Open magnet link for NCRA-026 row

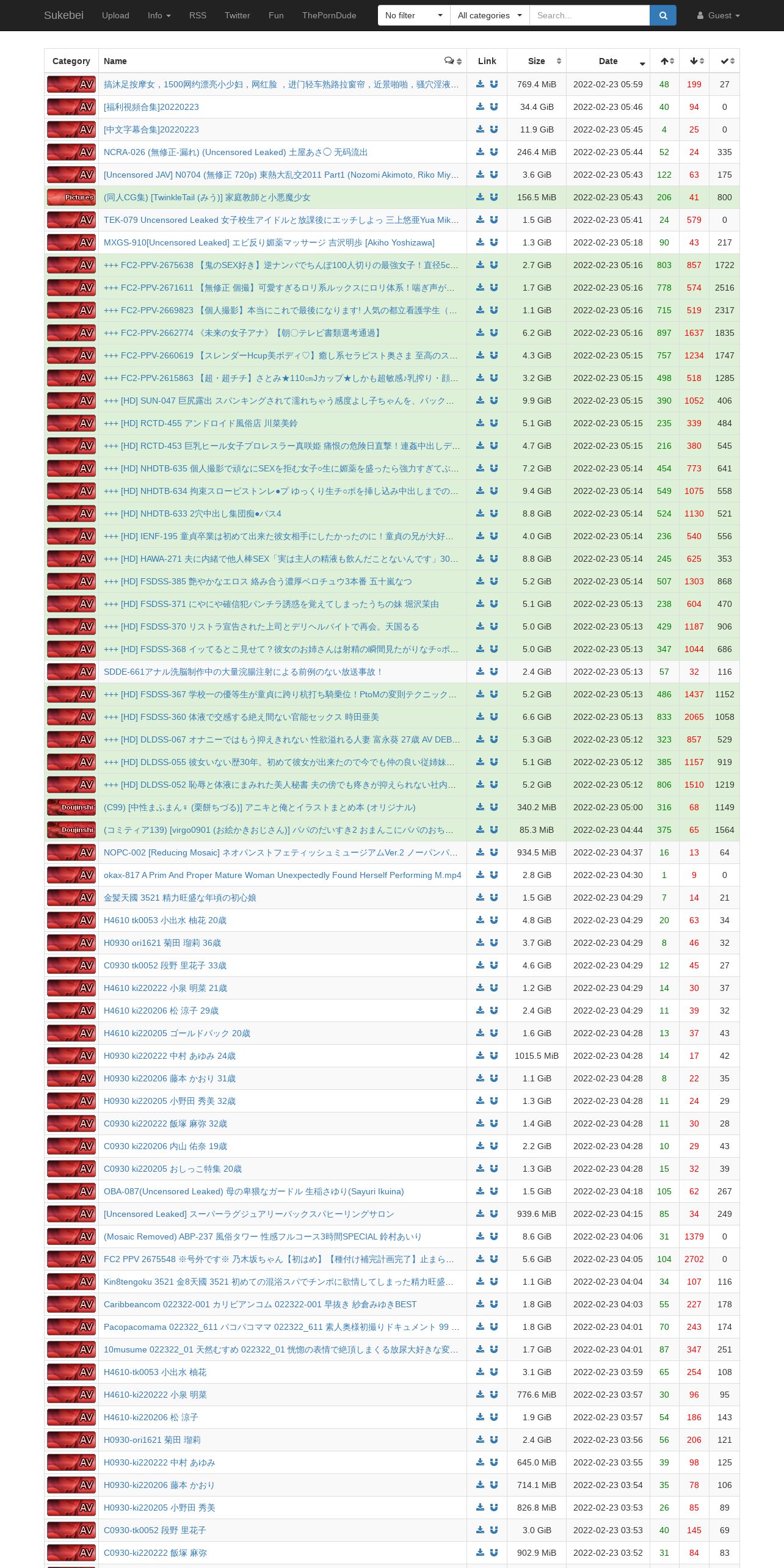494,152
